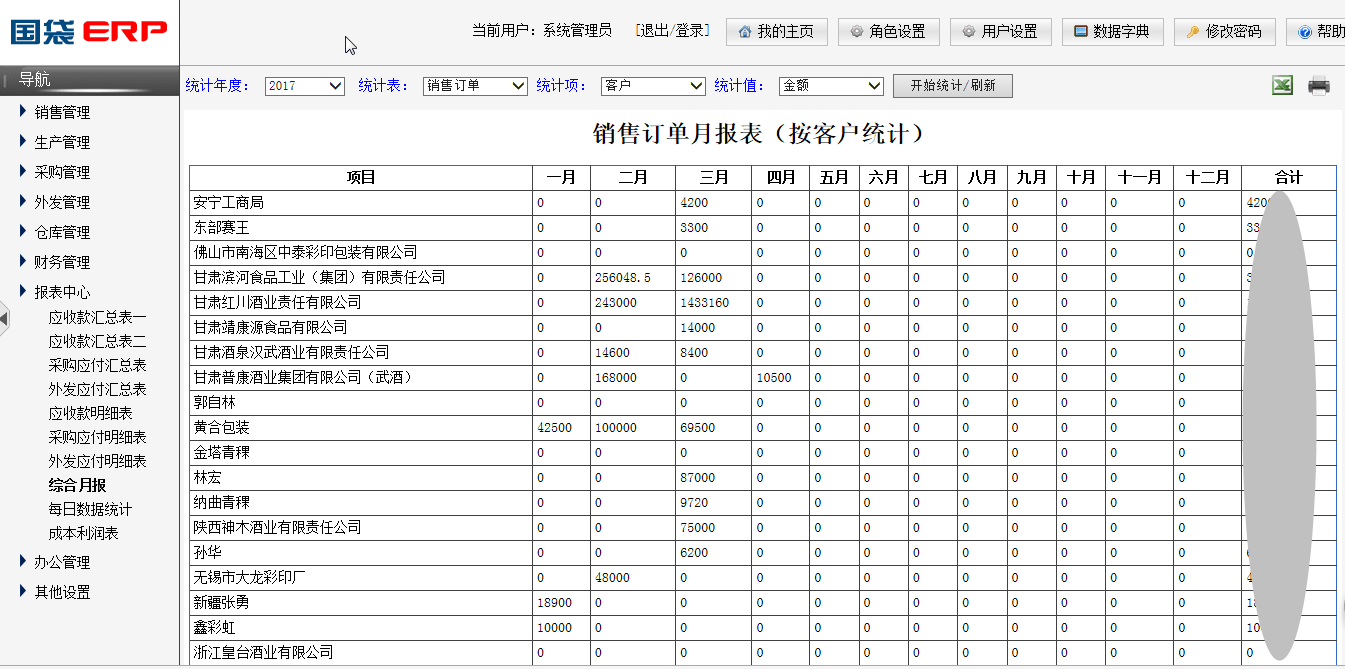Click the printer icon
The width and height of the screenshot is (1345, 669).
1319,86
